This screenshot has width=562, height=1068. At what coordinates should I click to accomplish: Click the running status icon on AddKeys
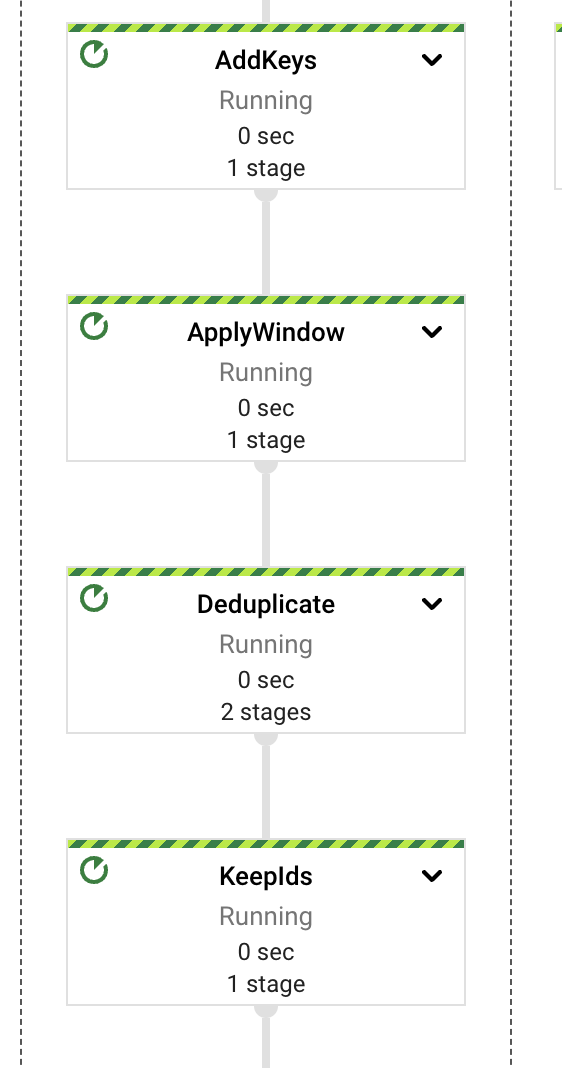tap(94, 54)
